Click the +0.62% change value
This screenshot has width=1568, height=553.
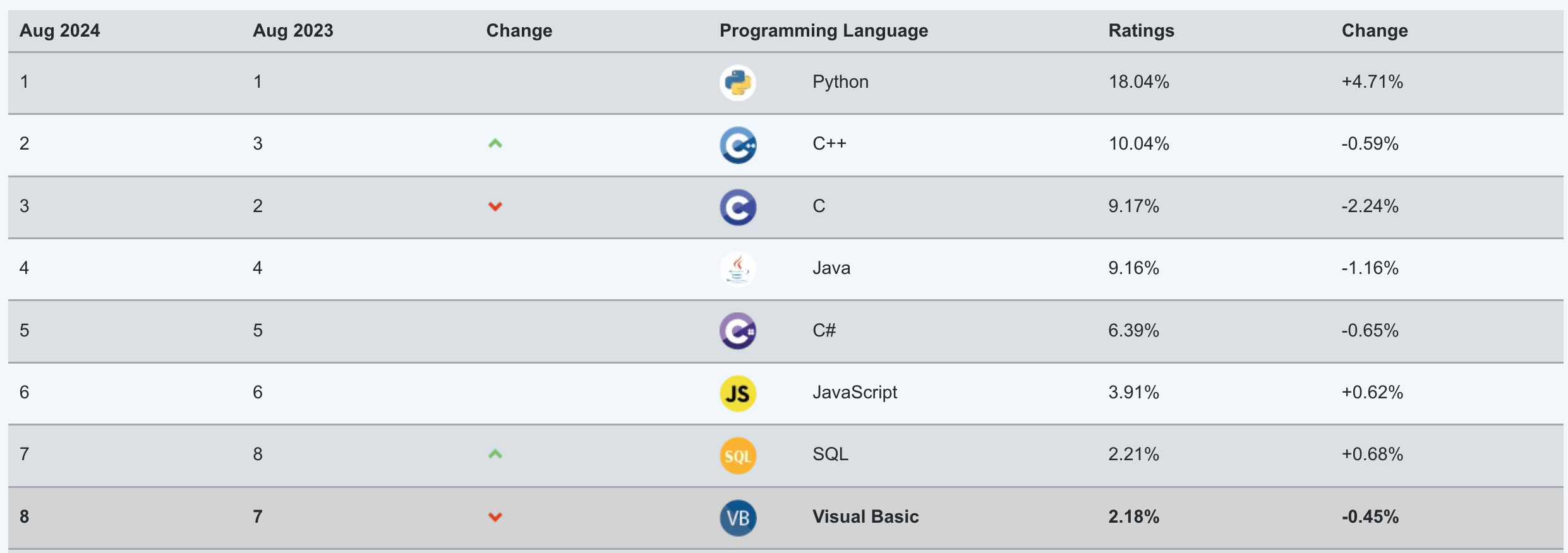point(1372,392)
